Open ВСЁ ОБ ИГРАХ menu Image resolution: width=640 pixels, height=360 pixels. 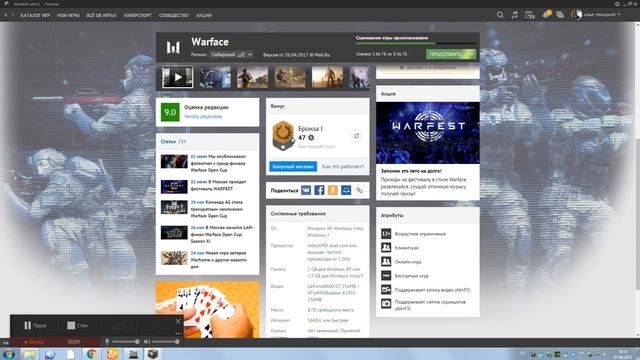click(101, 16)
